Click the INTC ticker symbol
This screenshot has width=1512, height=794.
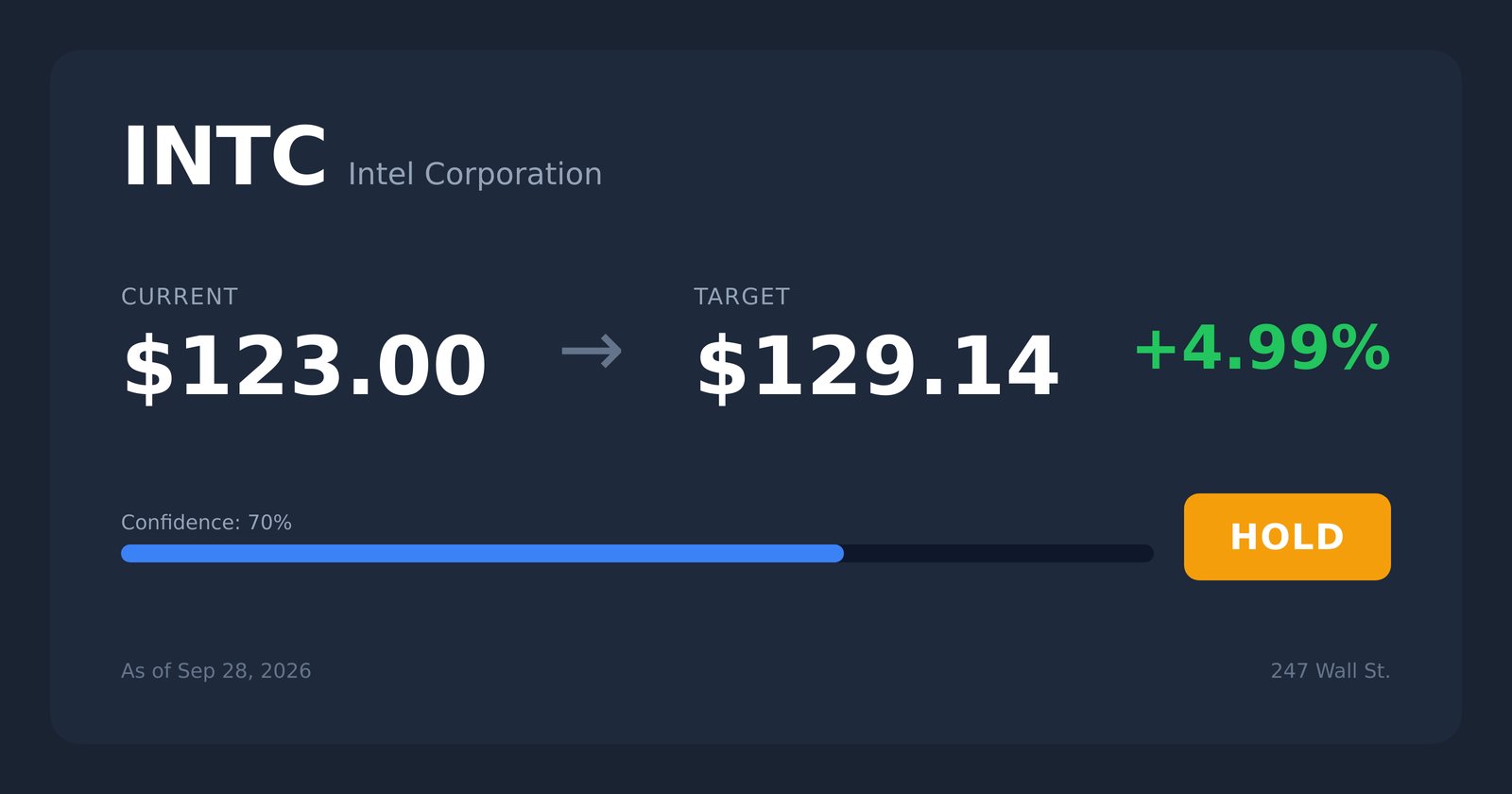click(x=225, y=157)
